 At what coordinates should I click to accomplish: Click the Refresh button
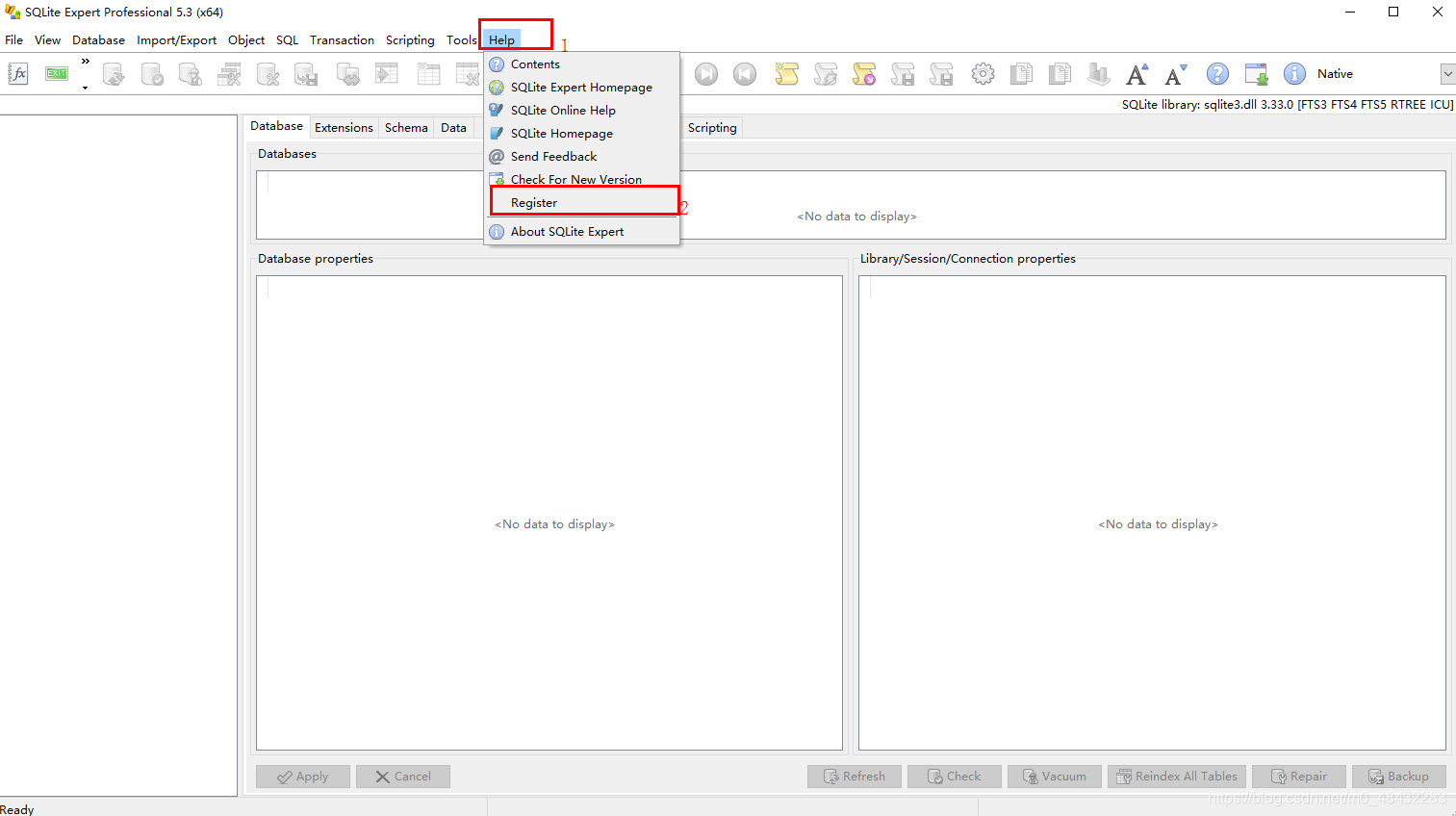855,777
